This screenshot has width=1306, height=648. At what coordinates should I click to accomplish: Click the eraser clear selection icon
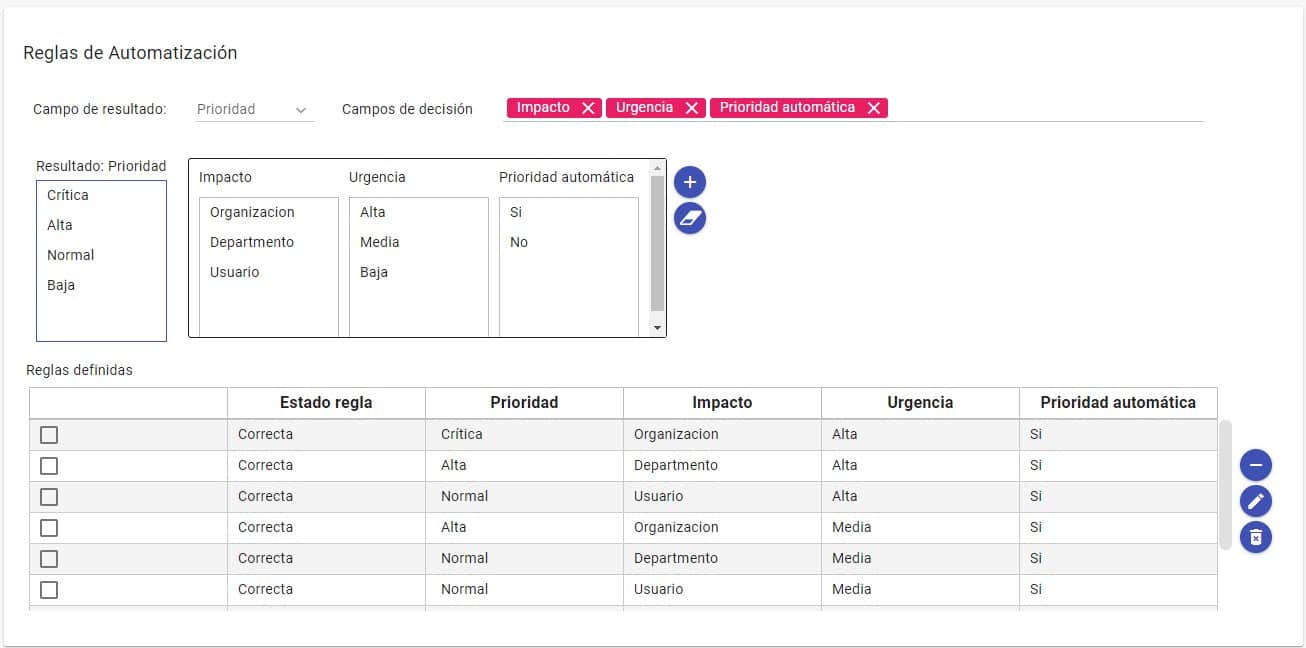690,217
